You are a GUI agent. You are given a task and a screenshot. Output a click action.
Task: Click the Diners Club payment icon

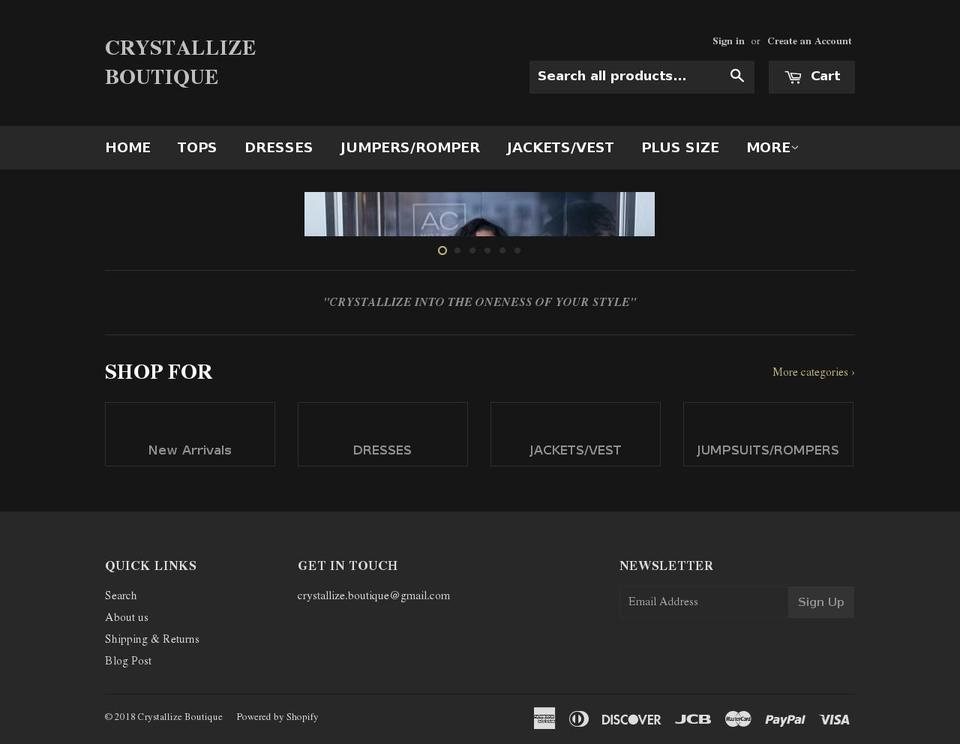(579, 718)
